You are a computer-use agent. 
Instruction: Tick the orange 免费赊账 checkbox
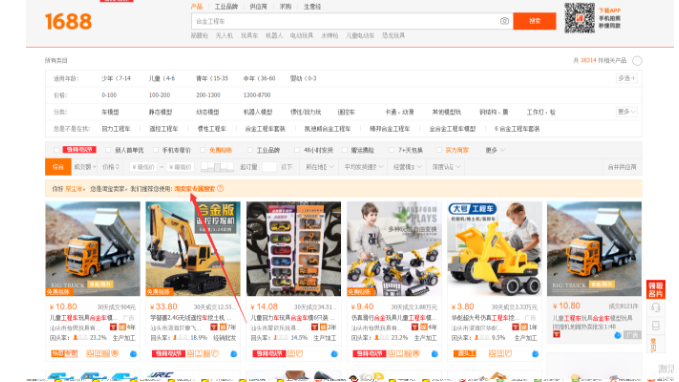click(x=203, y=150)
